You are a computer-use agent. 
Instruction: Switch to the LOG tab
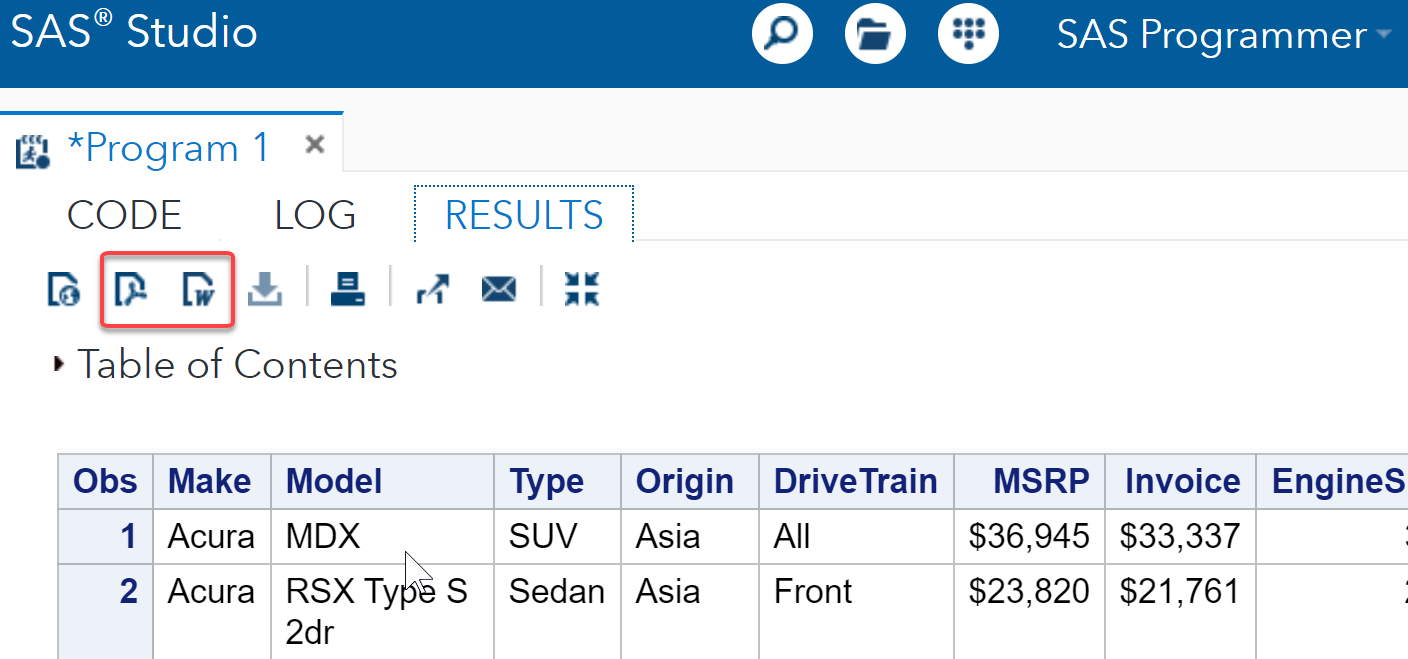coord(315,216)
